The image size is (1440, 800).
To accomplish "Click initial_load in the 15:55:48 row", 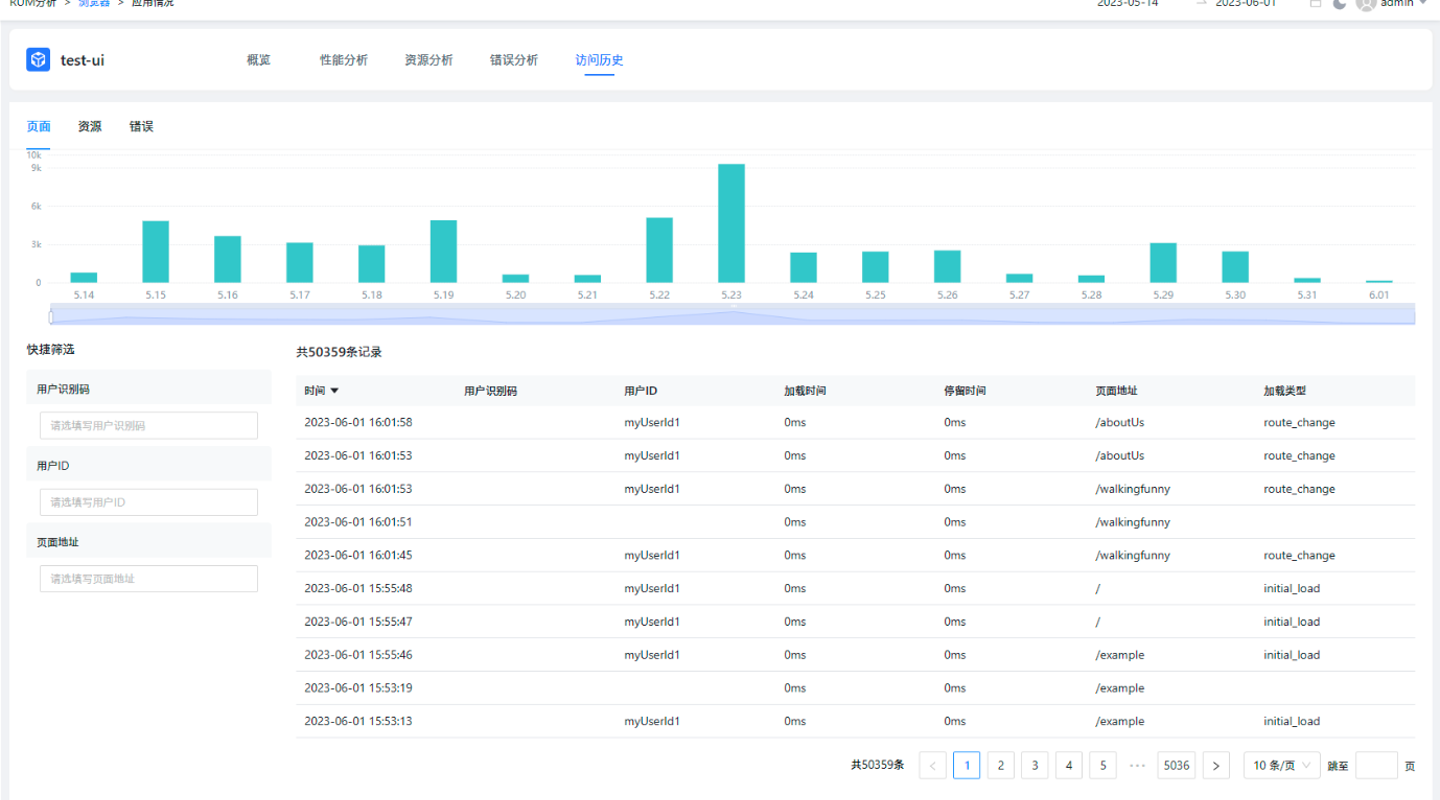I will [x=1292, y=588].
